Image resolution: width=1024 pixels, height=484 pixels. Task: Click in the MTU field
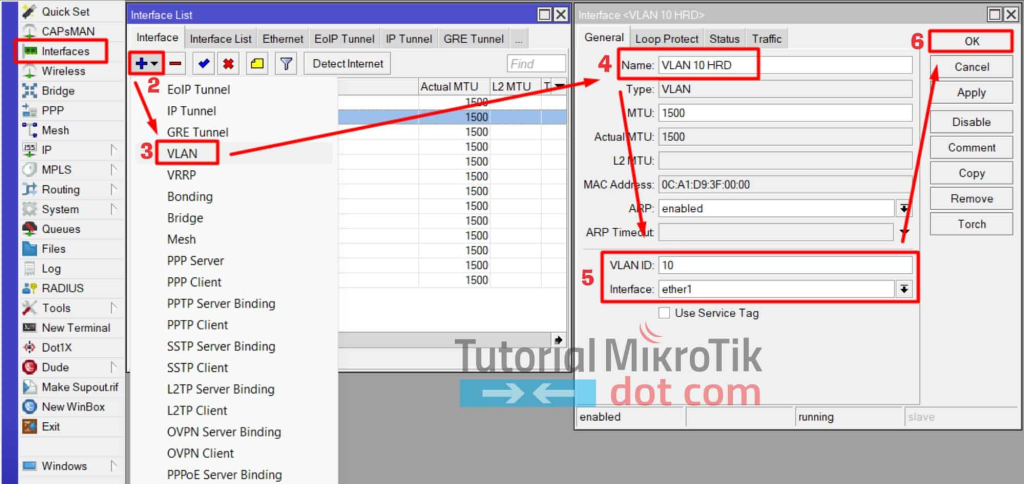click(x=785, y=113)
